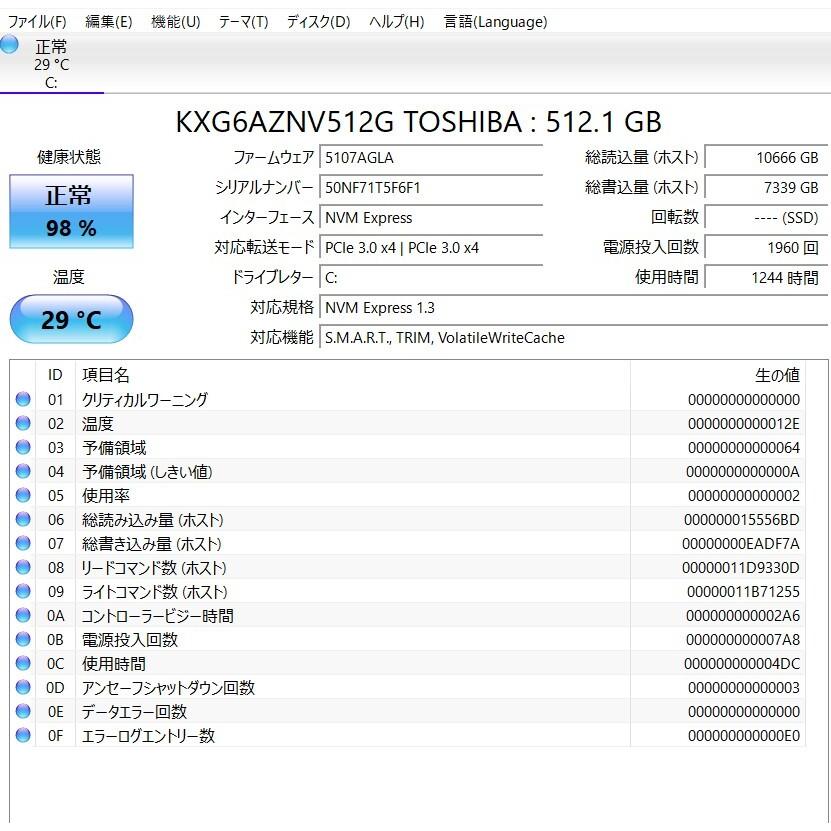Click the 生の値 column header
This screenshot has width=831, height=831.
tap(718, 375)
